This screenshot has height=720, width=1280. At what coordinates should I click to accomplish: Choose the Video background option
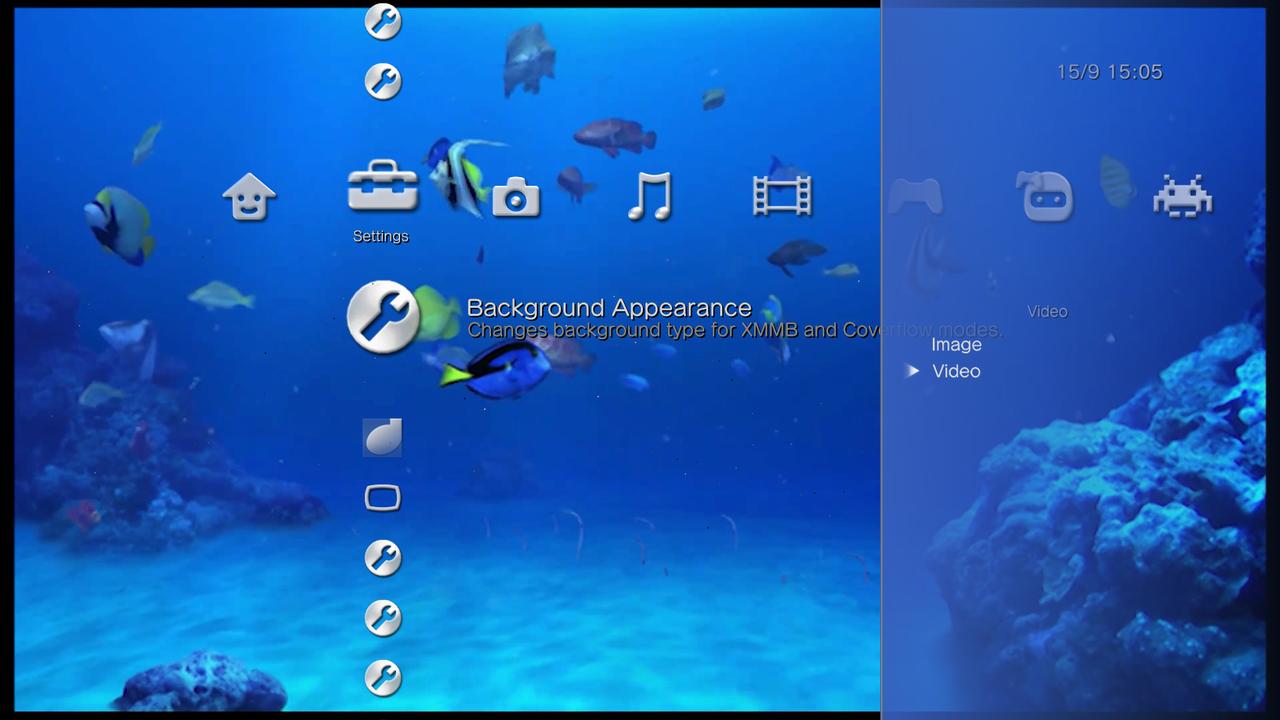(956, 371)
